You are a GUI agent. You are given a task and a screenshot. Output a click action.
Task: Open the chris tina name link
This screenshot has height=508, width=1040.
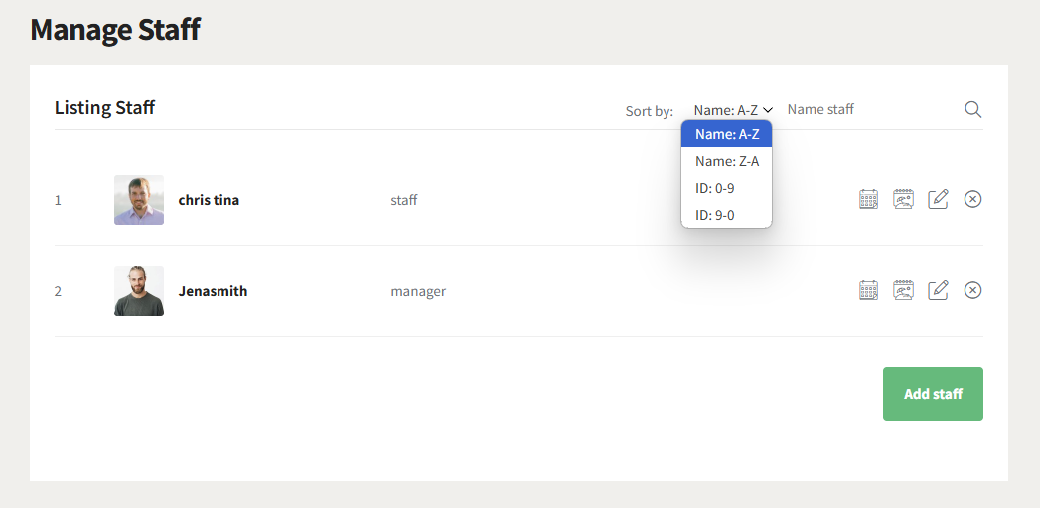pyautogui.click(x=209, y=200)
